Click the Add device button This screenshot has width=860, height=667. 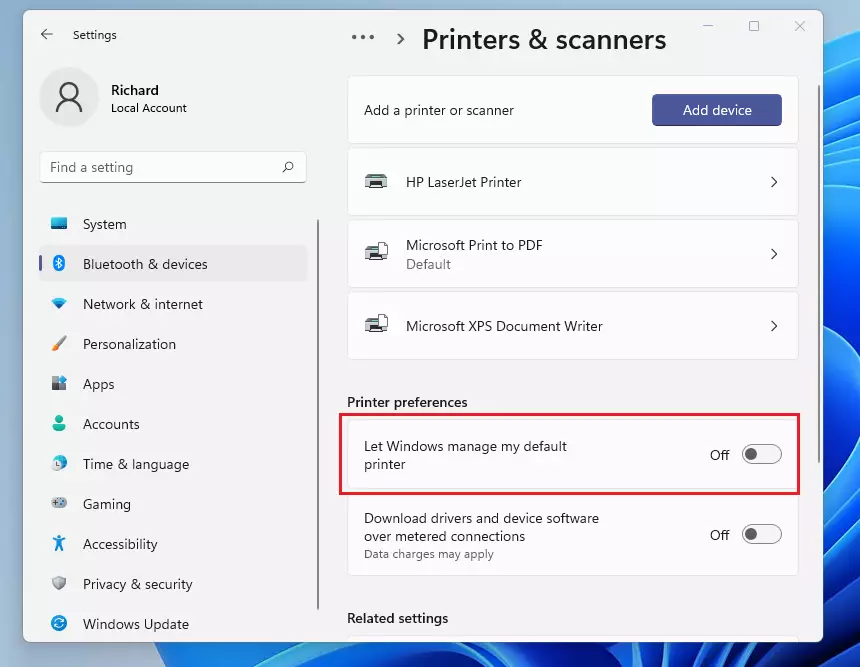point(716,110)
